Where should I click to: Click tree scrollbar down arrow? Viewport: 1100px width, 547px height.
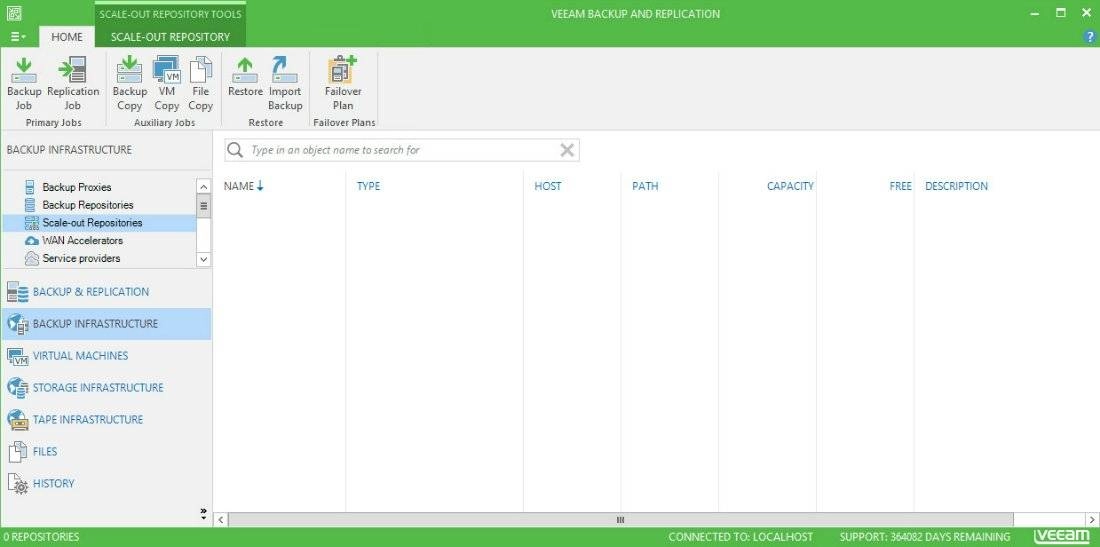(203, 259)
